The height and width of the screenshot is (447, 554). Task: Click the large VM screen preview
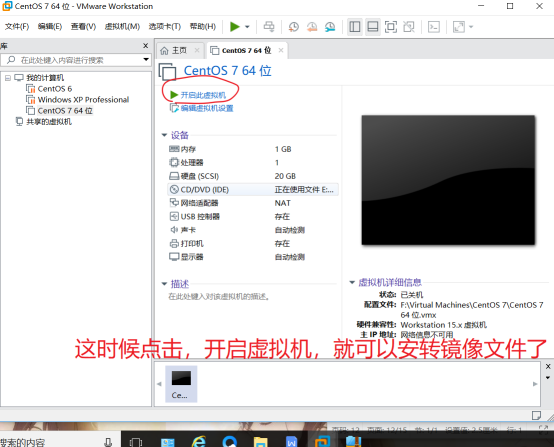[x=448, y=180]
